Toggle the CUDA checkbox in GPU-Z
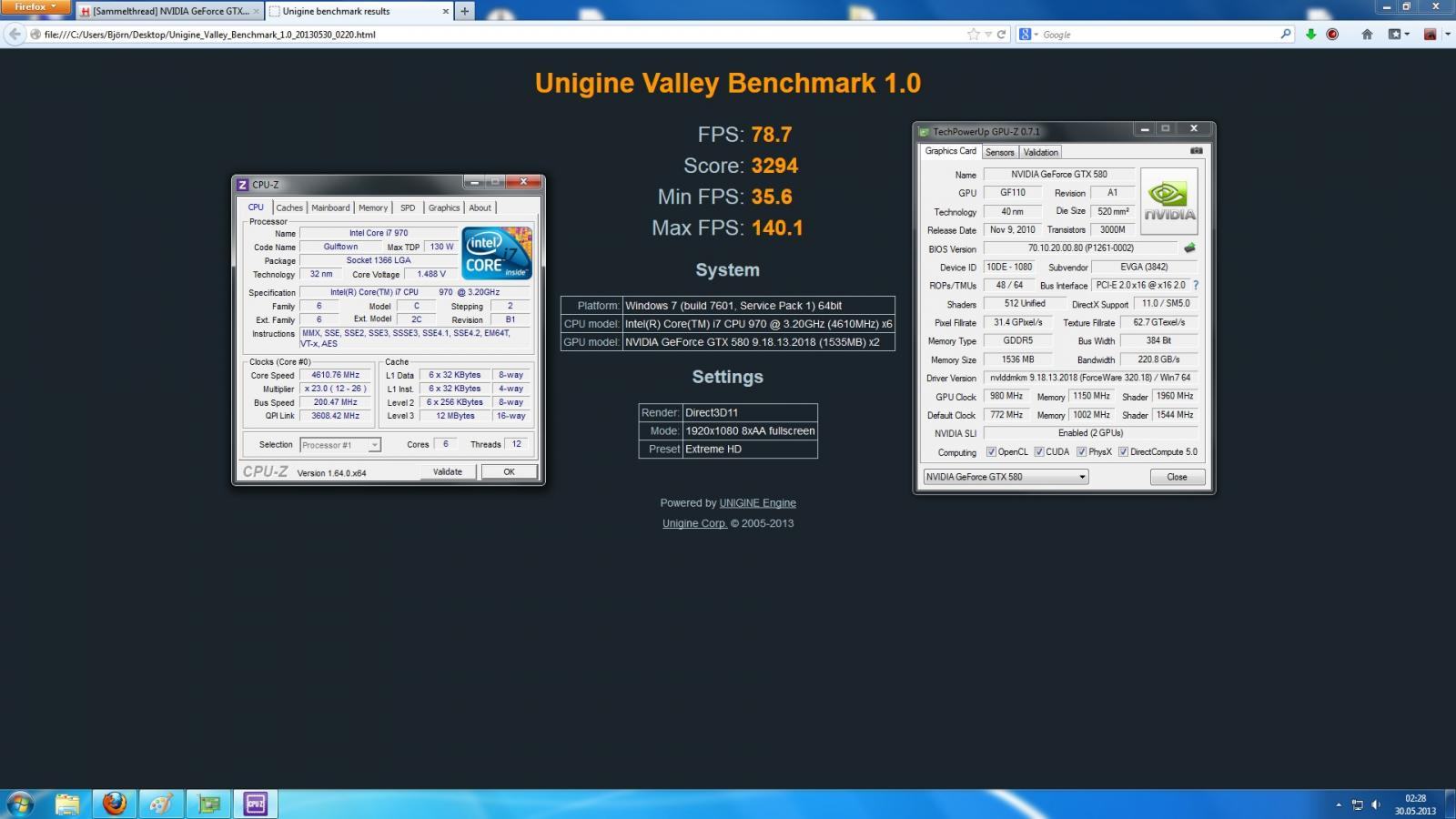 pos(1039,451)
